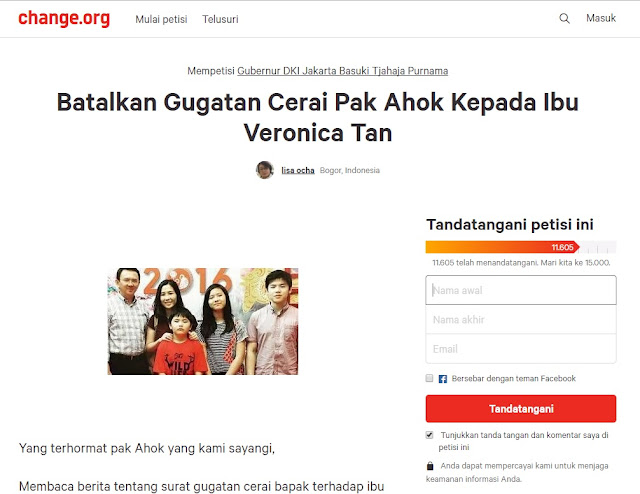This screenshot has height=494, width=640.
Task: Click the Facebook logo icon
Action: 442,379
